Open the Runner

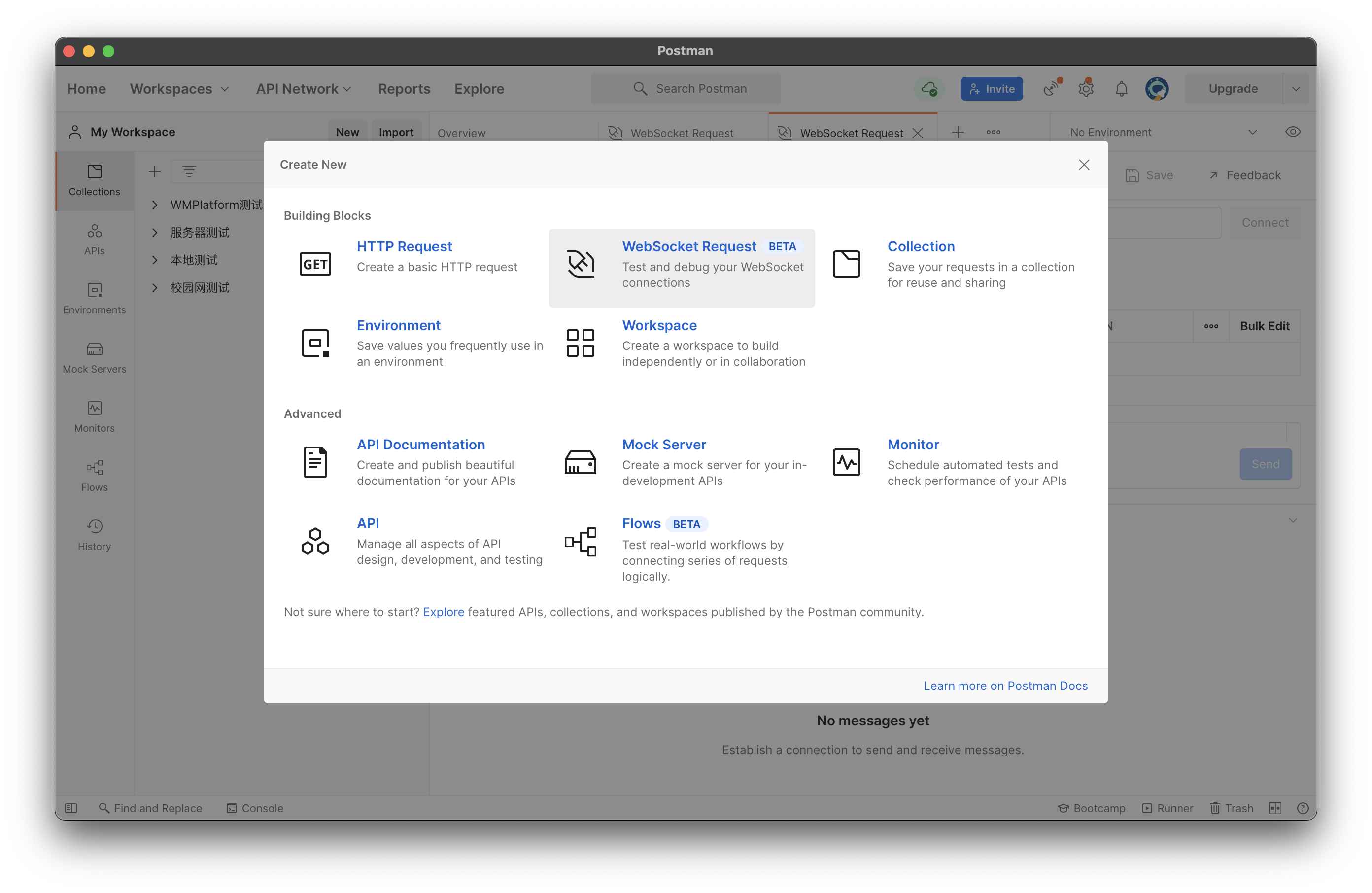pos(1168,808)
